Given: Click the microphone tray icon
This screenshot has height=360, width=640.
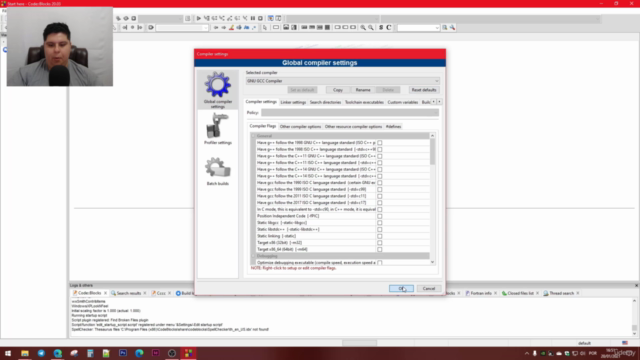Looking at the screenshot, I should (535, 353).
